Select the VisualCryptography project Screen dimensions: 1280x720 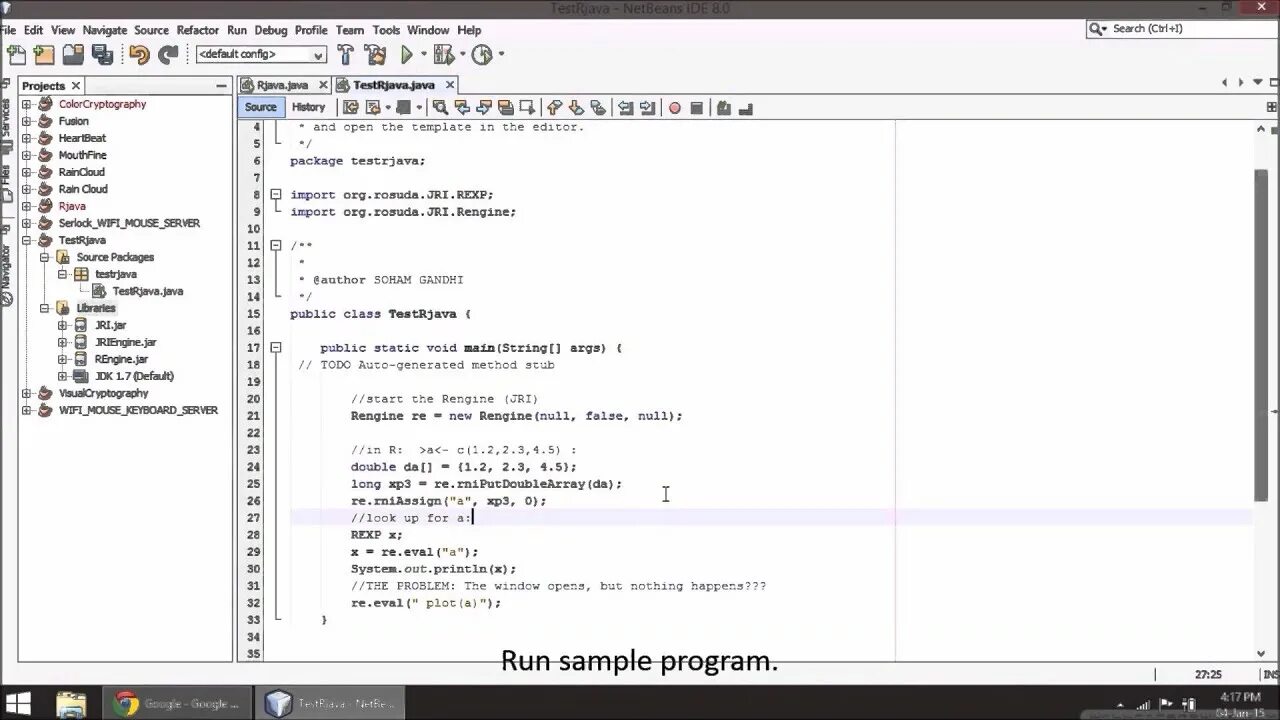(103, 393)
